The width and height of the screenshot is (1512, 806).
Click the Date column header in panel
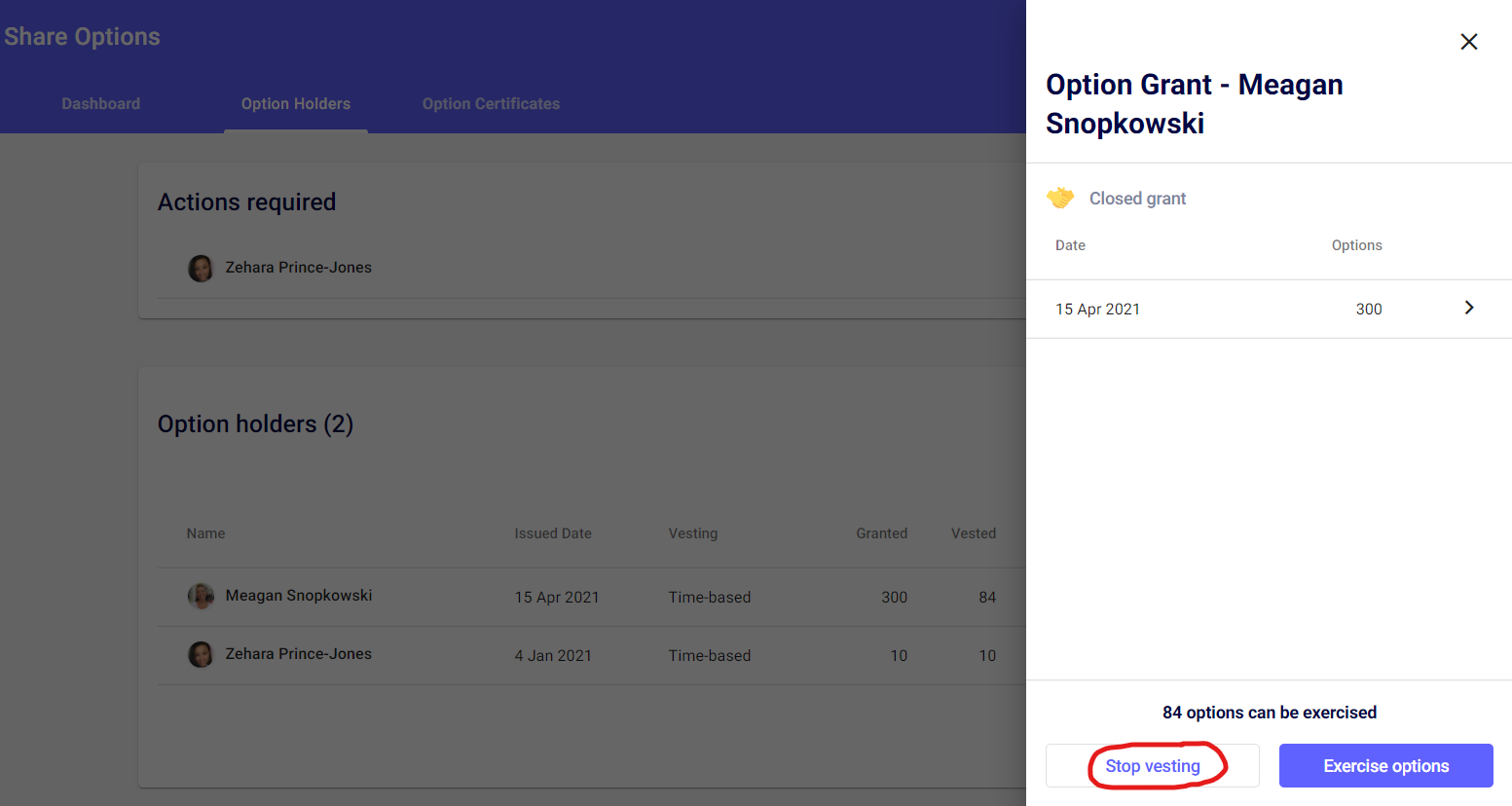pos(1070,245)
